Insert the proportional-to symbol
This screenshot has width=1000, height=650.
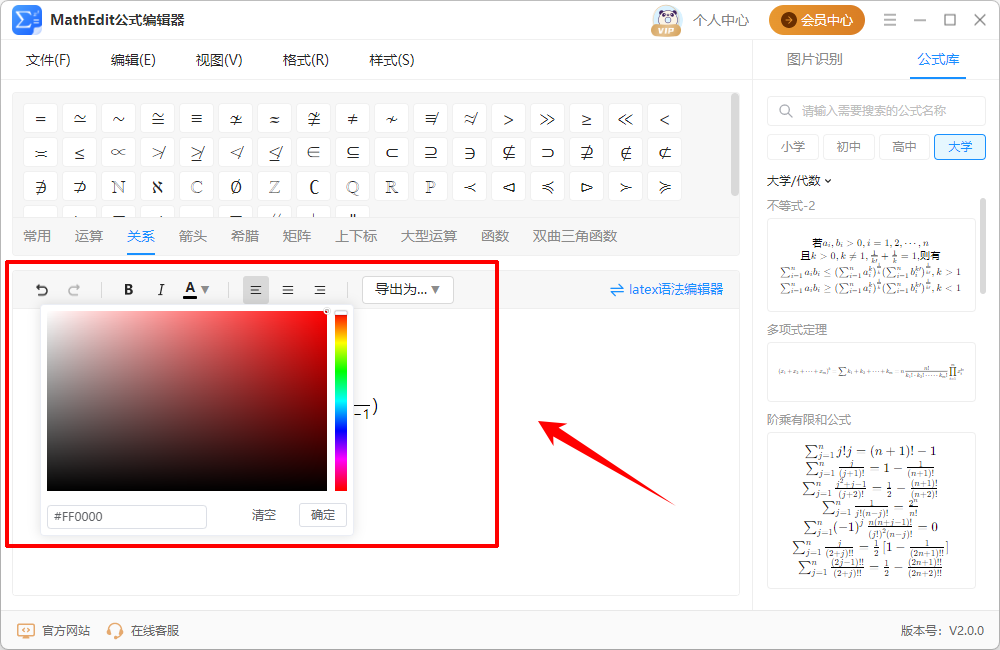click(119, 153)
